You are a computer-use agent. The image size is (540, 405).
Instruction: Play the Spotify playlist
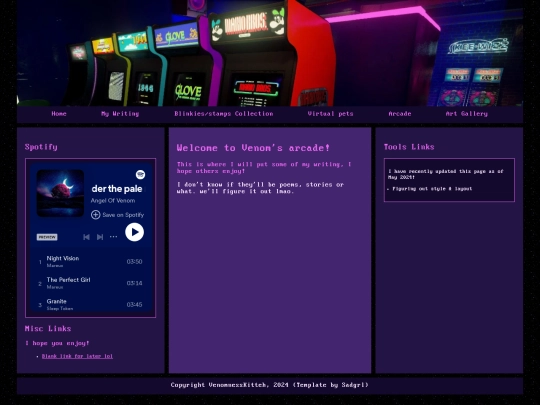click(134, 232)
